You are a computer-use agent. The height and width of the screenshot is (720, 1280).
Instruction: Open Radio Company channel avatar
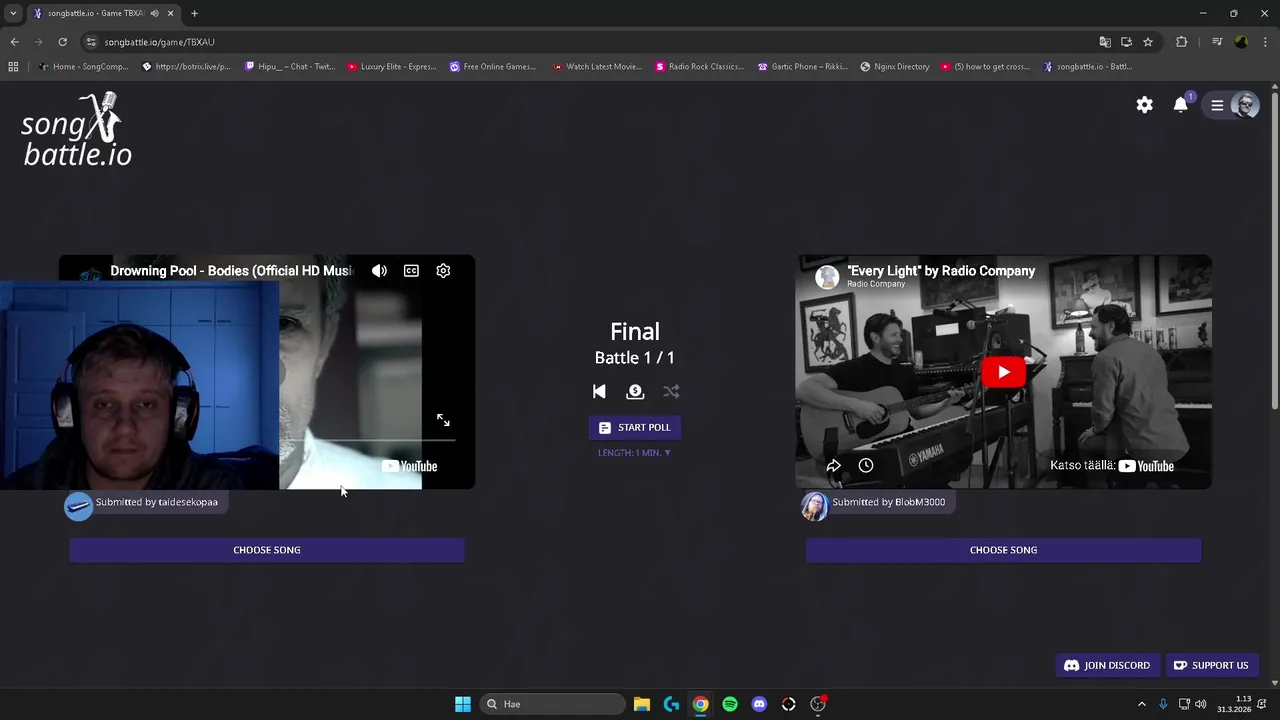coord(827,277)
